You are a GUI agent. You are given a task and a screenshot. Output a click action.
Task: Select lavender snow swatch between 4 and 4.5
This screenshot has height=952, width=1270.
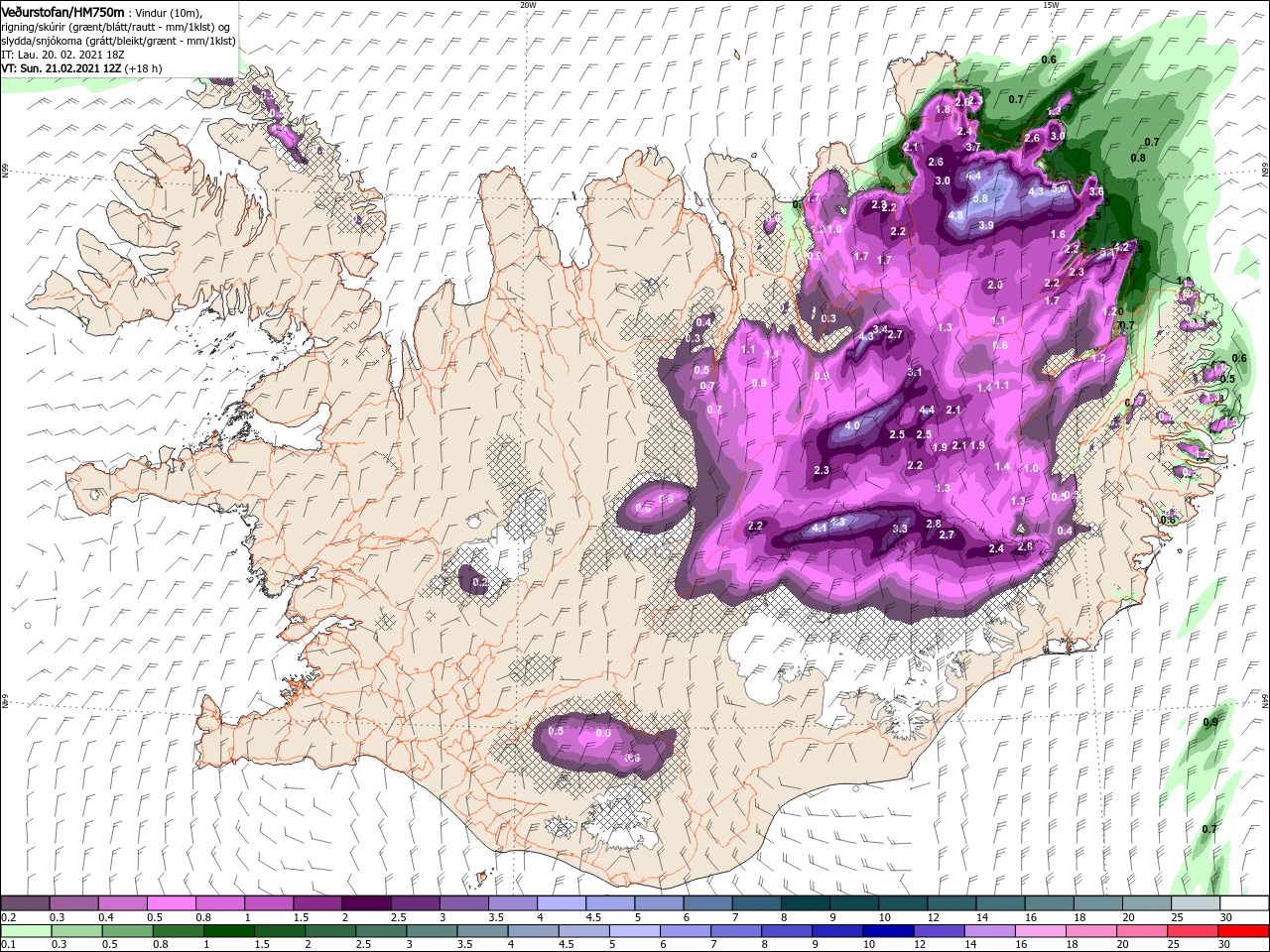(562, 903)
